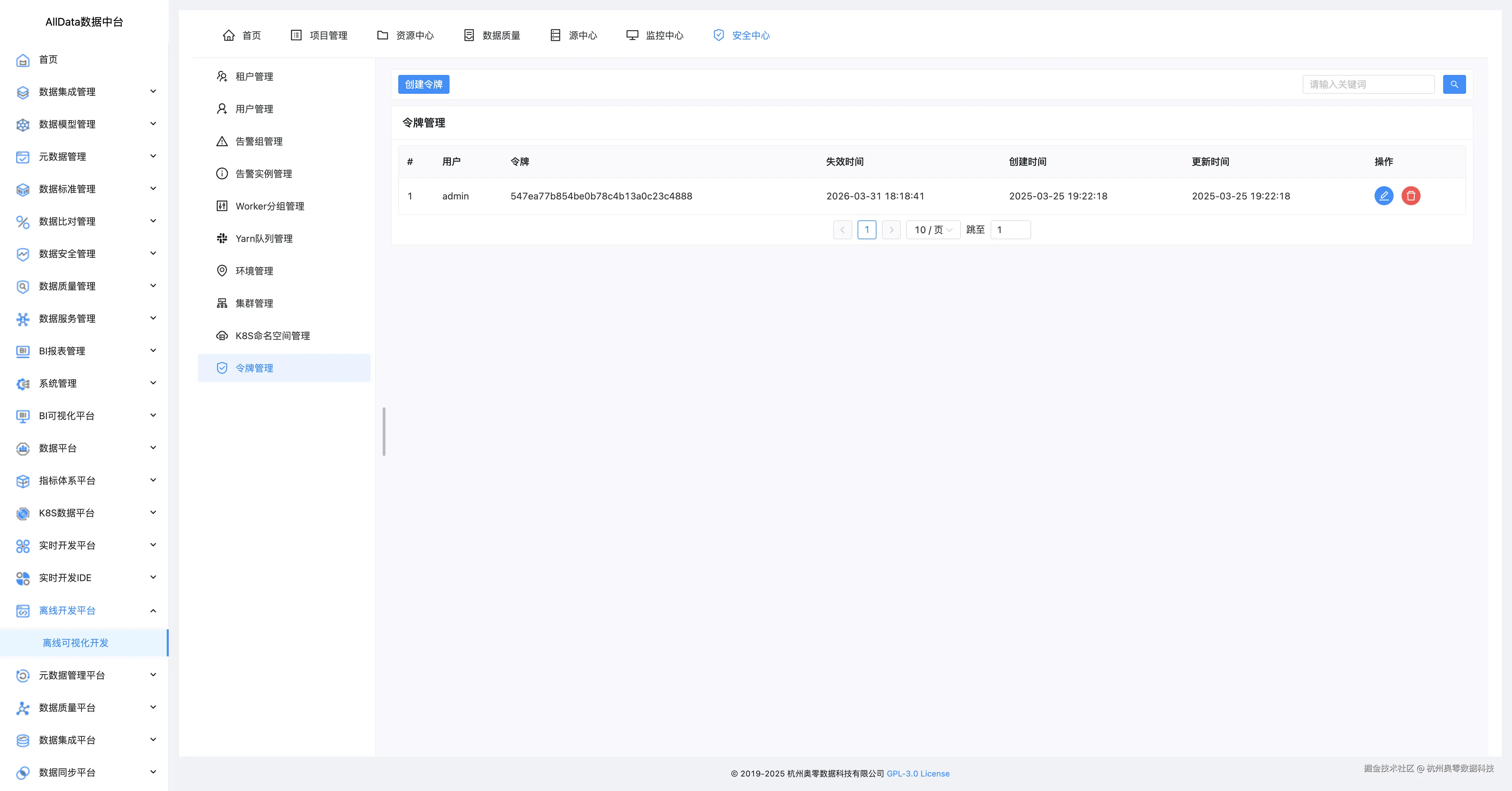This screenshot has height=791, width=1512.
Task: Click the 监控中心 monitor icon
Action: pyautogui.click(x=632, y=35)
